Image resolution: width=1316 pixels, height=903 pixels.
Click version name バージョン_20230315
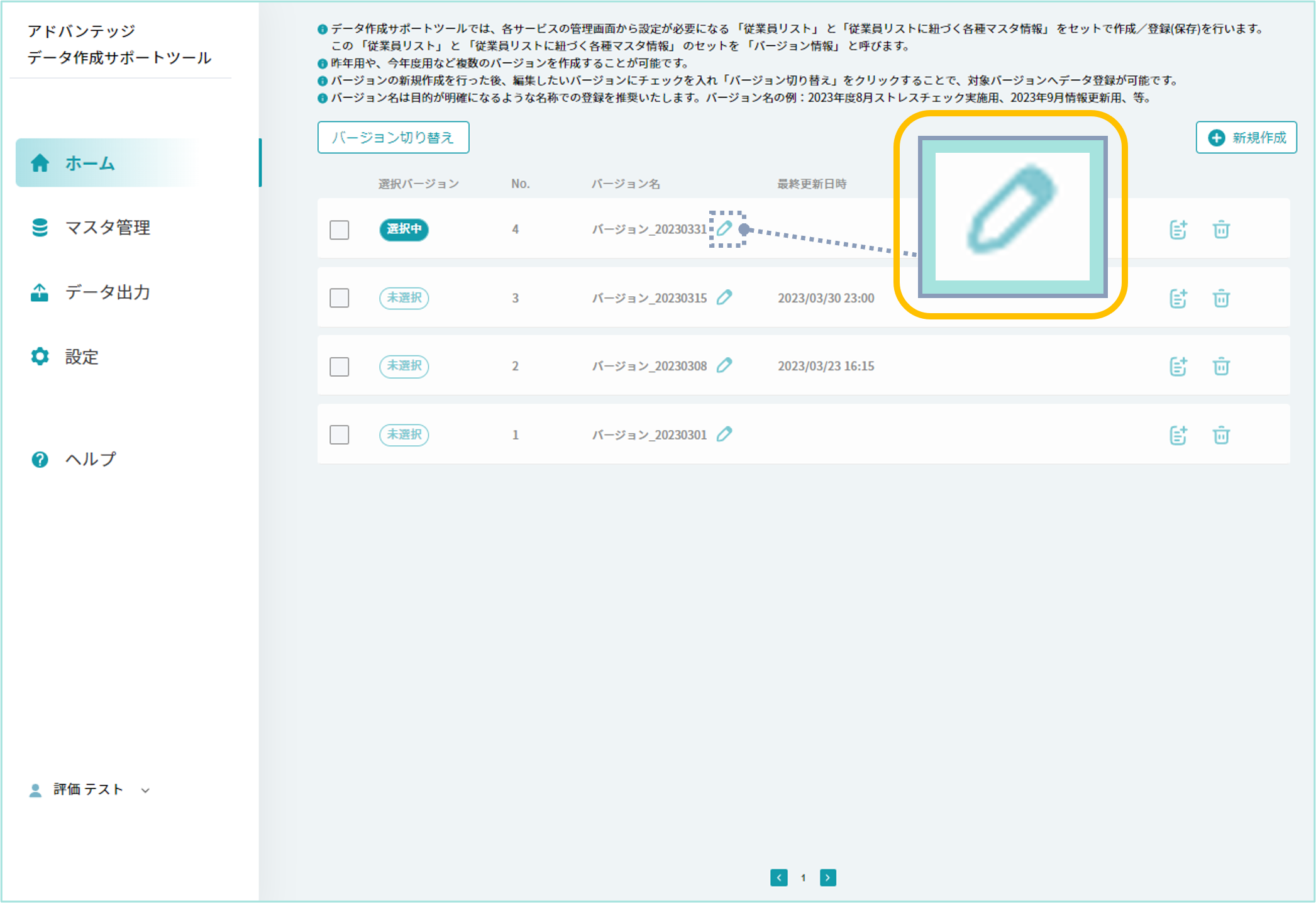coord(650,298)
